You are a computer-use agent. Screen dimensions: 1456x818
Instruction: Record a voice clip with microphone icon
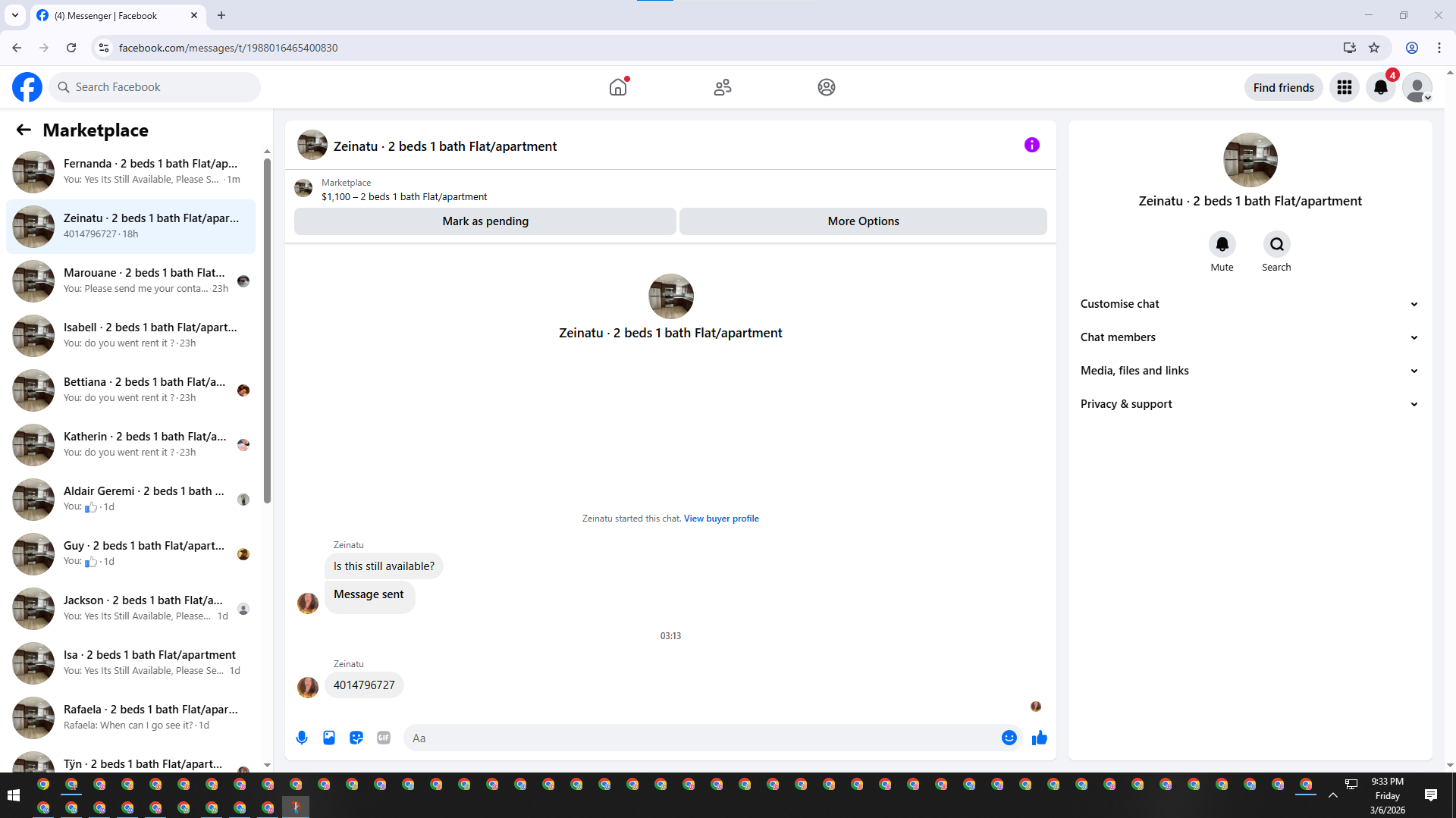(x=302, y=738)
